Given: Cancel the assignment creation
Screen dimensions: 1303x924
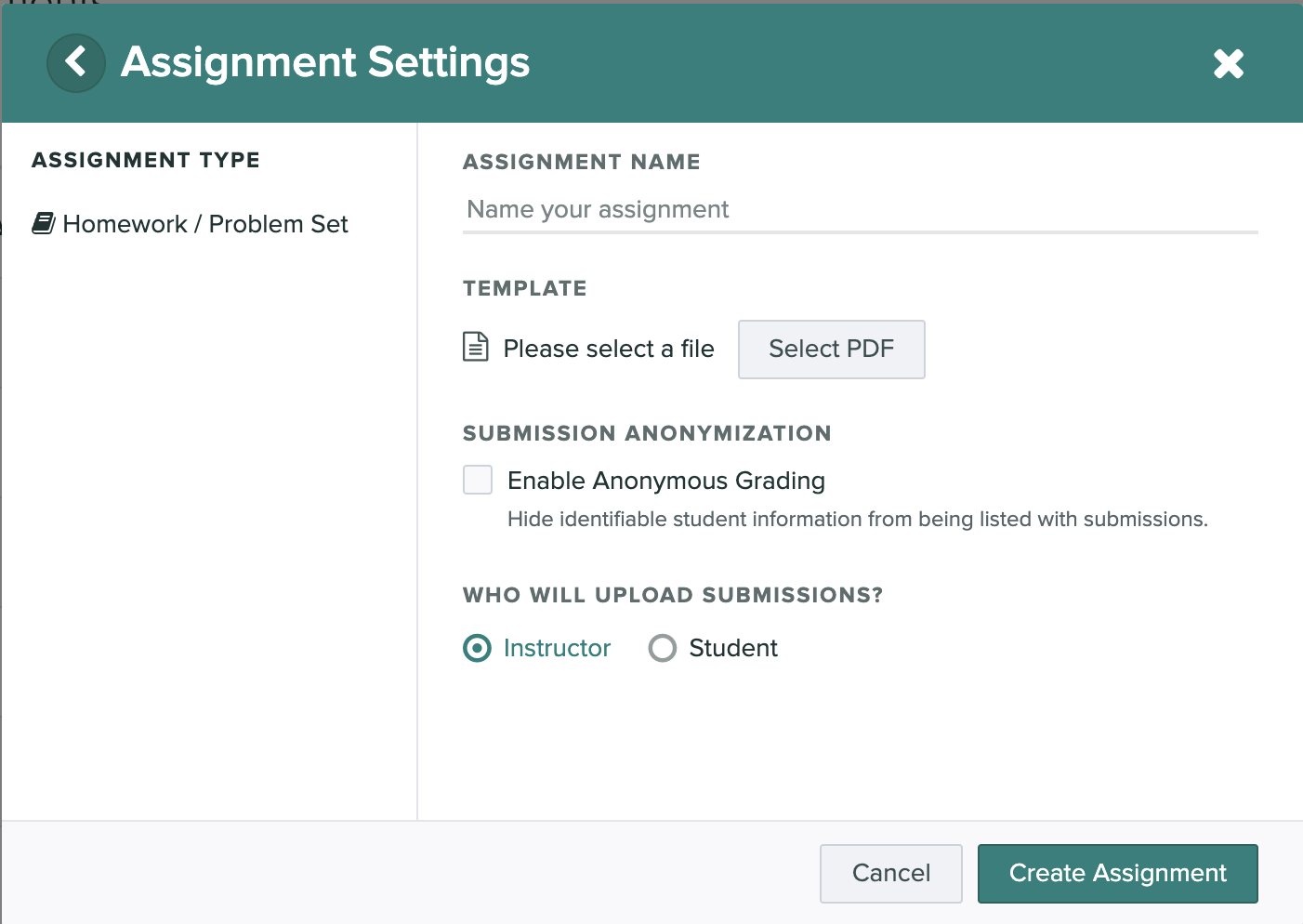Looking at the screenshot, I should click(x=890, y=873).
